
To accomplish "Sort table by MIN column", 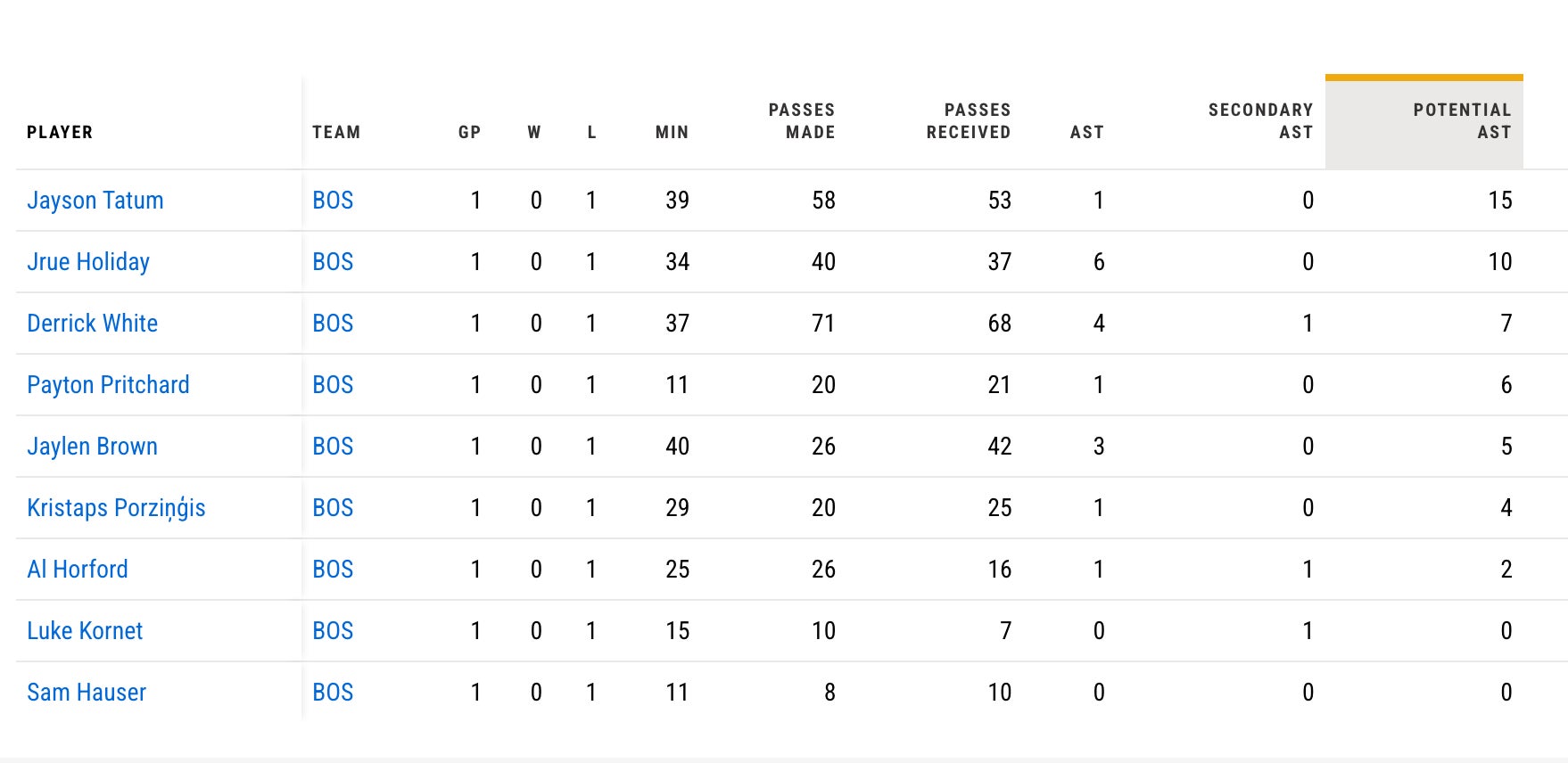I will 672,132.
